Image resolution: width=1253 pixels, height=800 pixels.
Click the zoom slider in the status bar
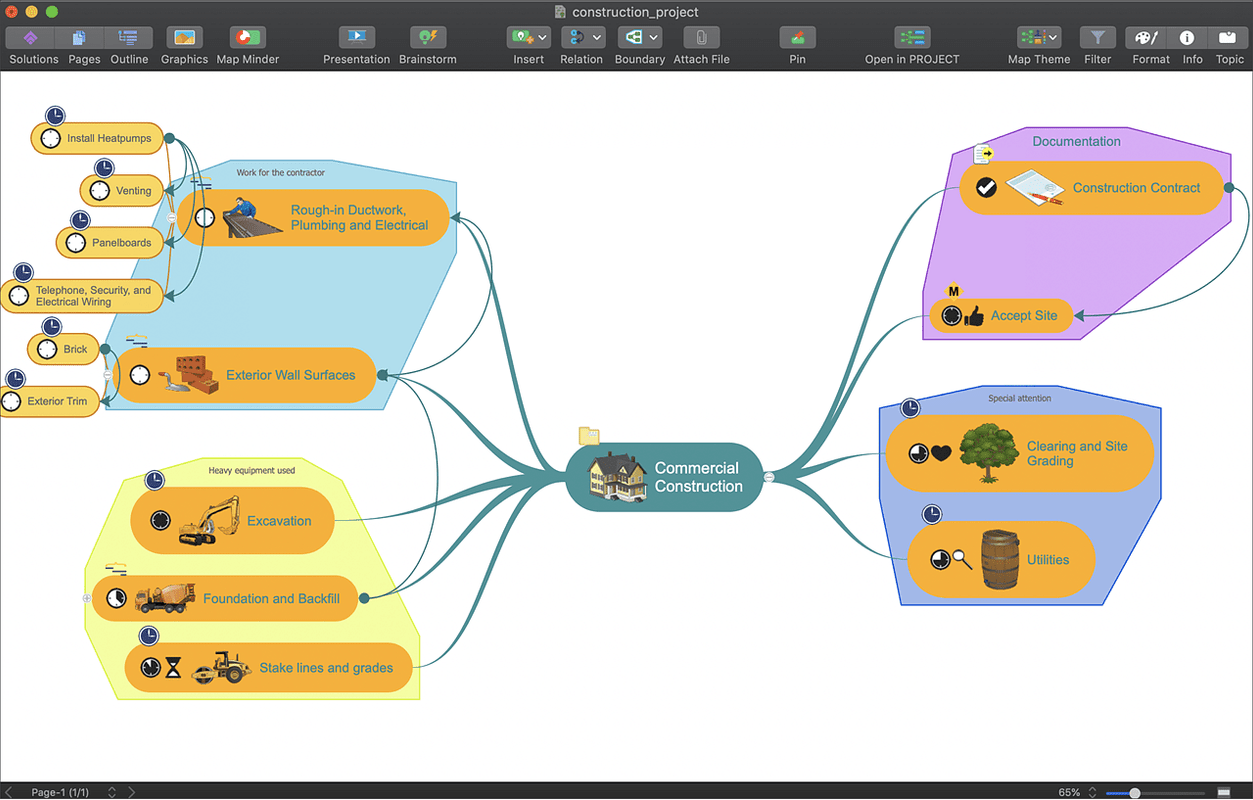pos(1155,792)
